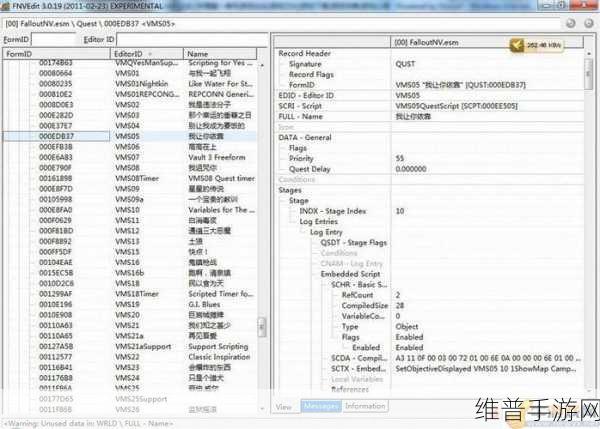600x429 pixels.
Task: Sort by FormID column header
Action: tap(57, 54)
